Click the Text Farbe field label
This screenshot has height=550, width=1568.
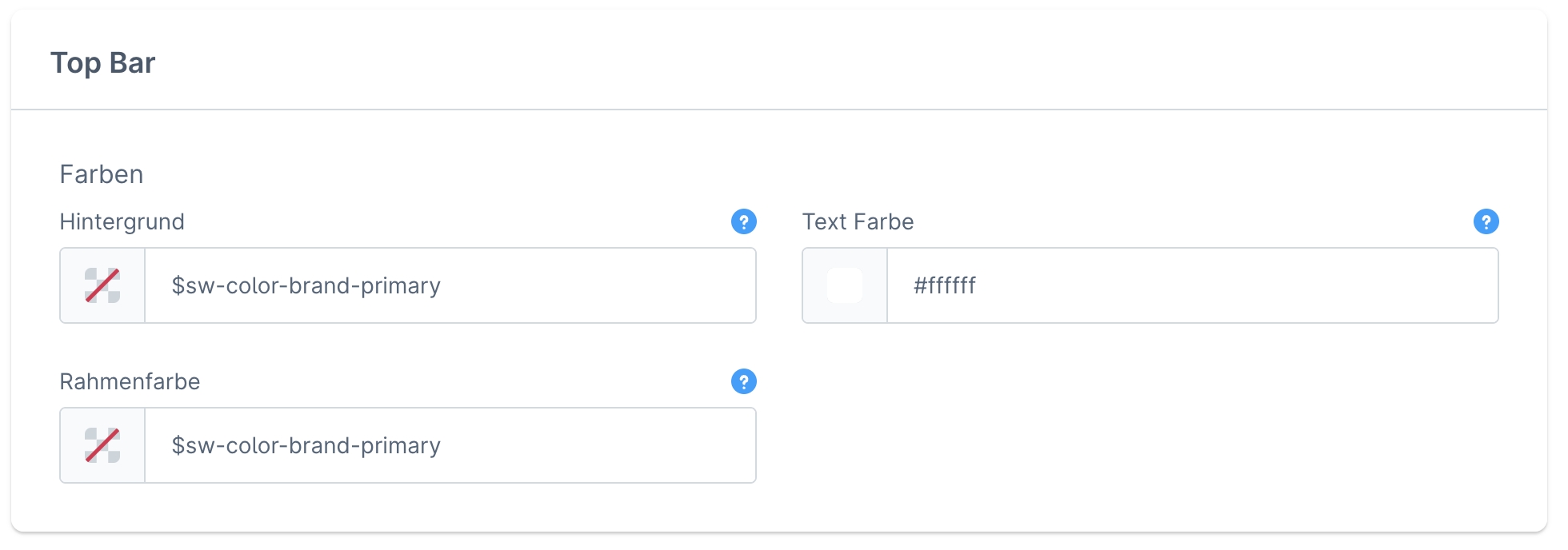tap(858, 221)
